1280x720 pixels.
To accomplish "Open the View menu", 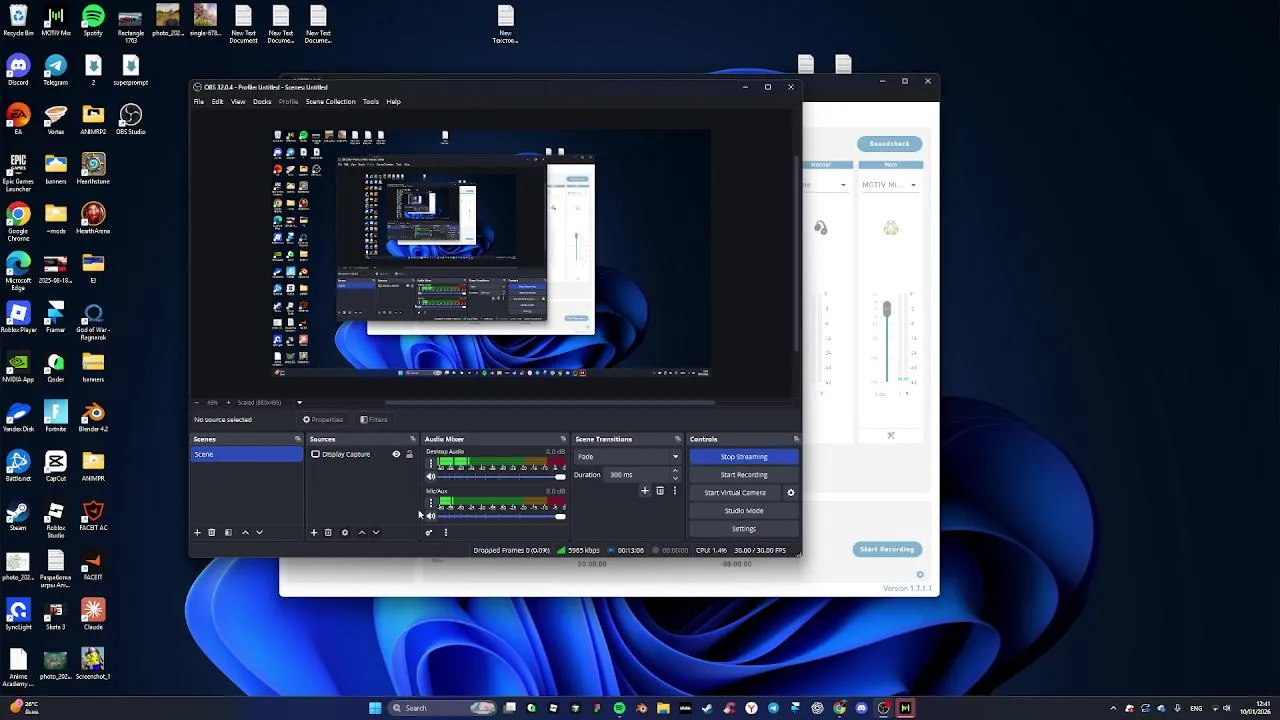I will [238, 101].
